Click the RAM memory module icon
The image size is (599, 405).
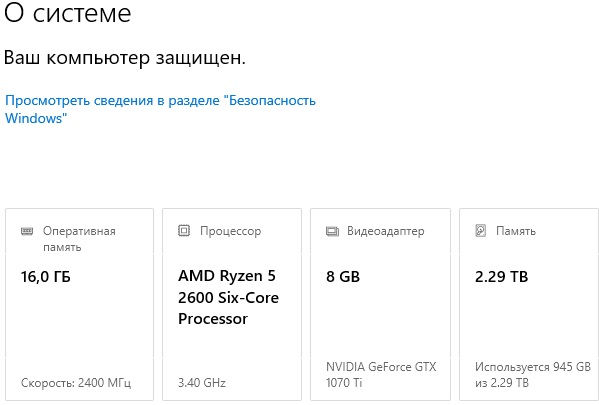point(27,231)
